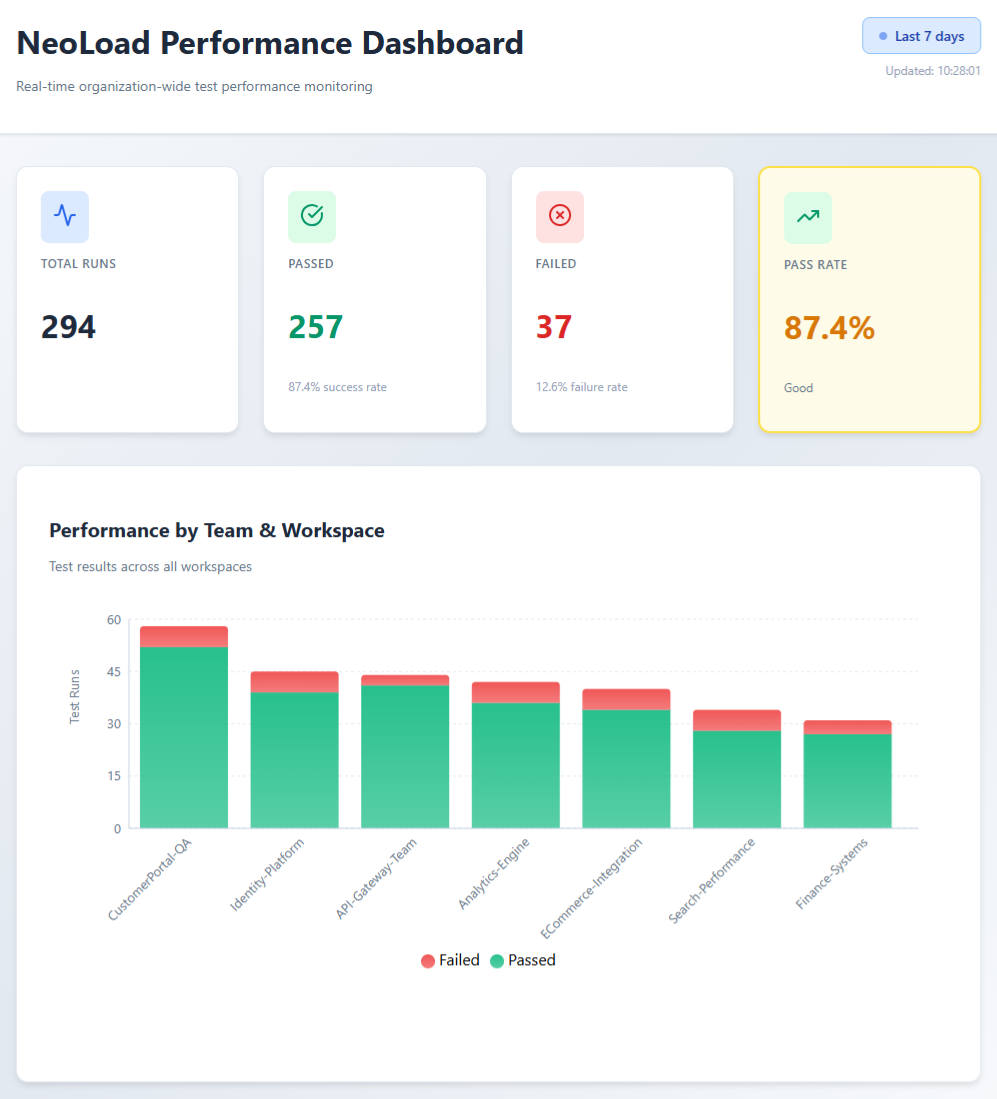This screenshot has height=1099, width=997.
Task: Click the Updated: 10:28:01 timestamp
Action: coord(932,71)
